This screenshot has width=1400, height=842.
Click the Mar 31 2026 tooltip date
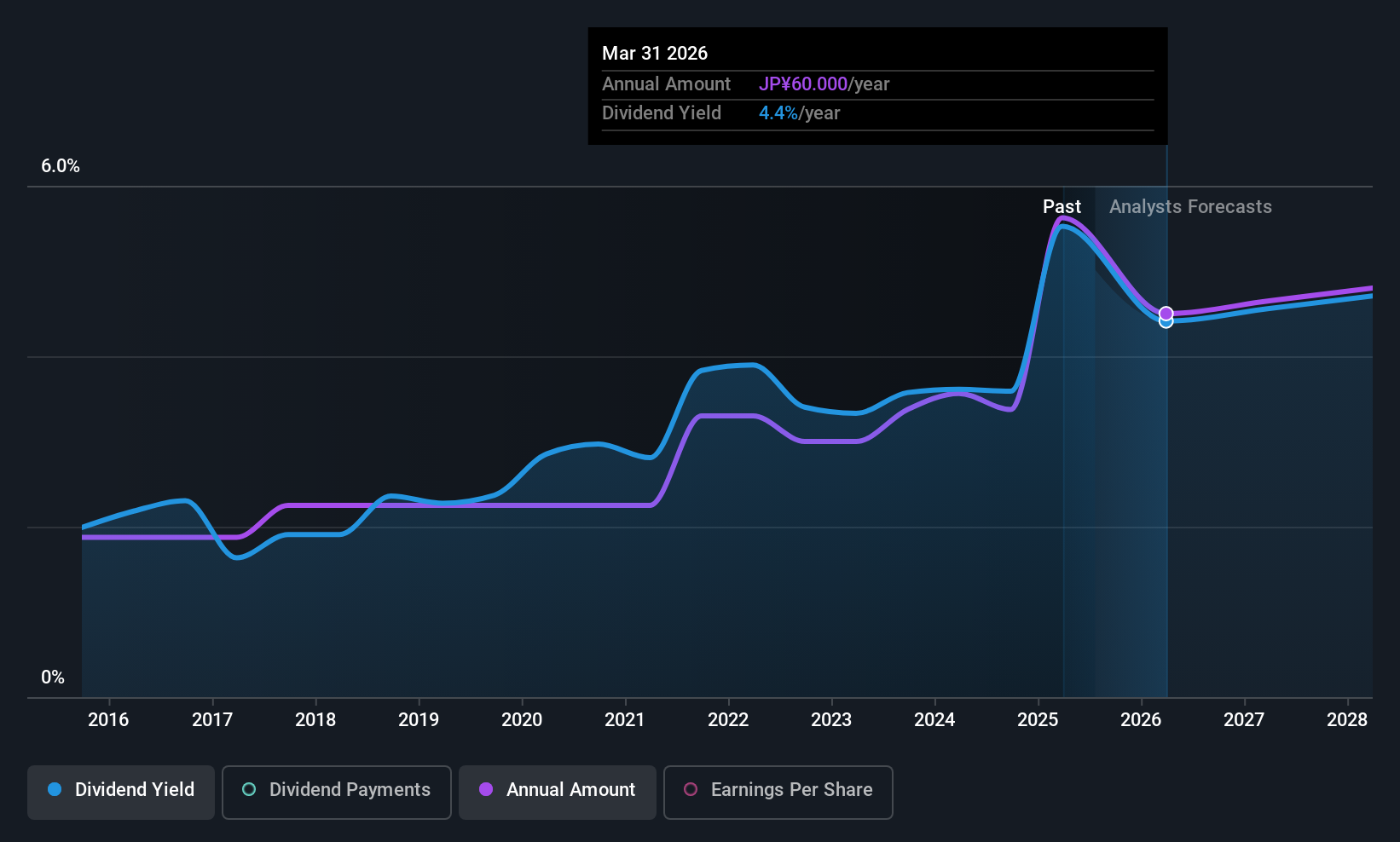click(x=655, y=53)
